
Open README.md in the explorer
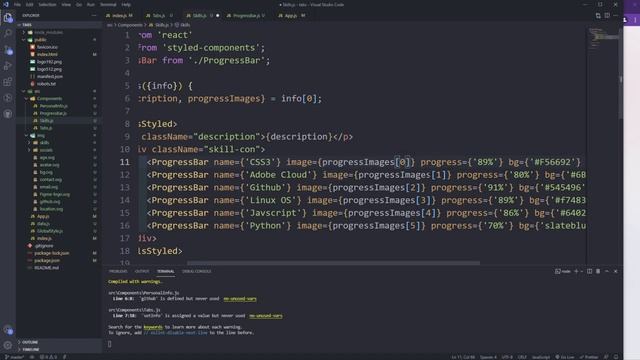click(47, 268)
